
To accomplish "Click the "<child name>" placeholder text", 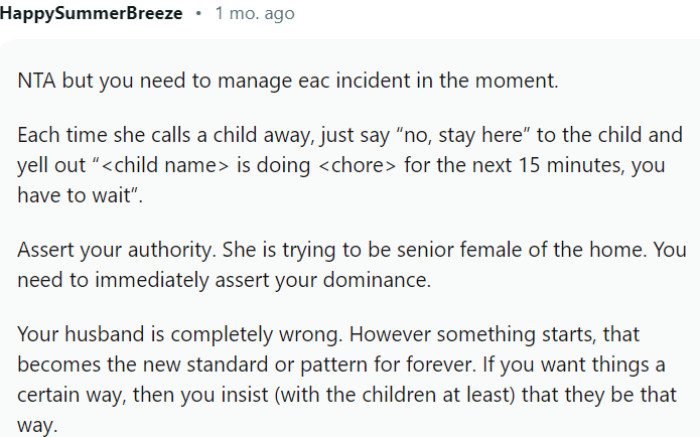I will click(165, 165).
